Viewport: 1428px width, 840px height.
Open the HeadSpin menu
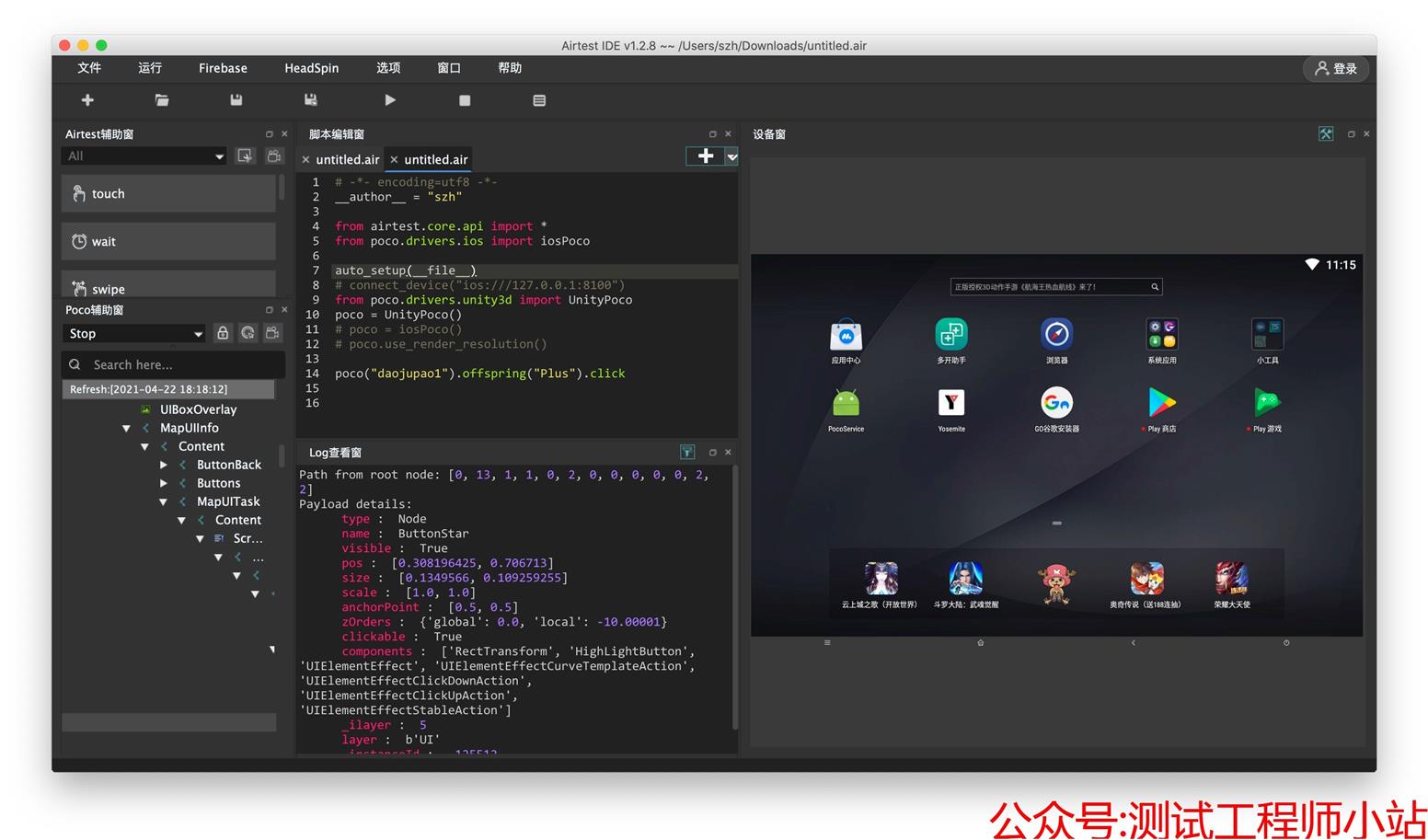(311, 68)
